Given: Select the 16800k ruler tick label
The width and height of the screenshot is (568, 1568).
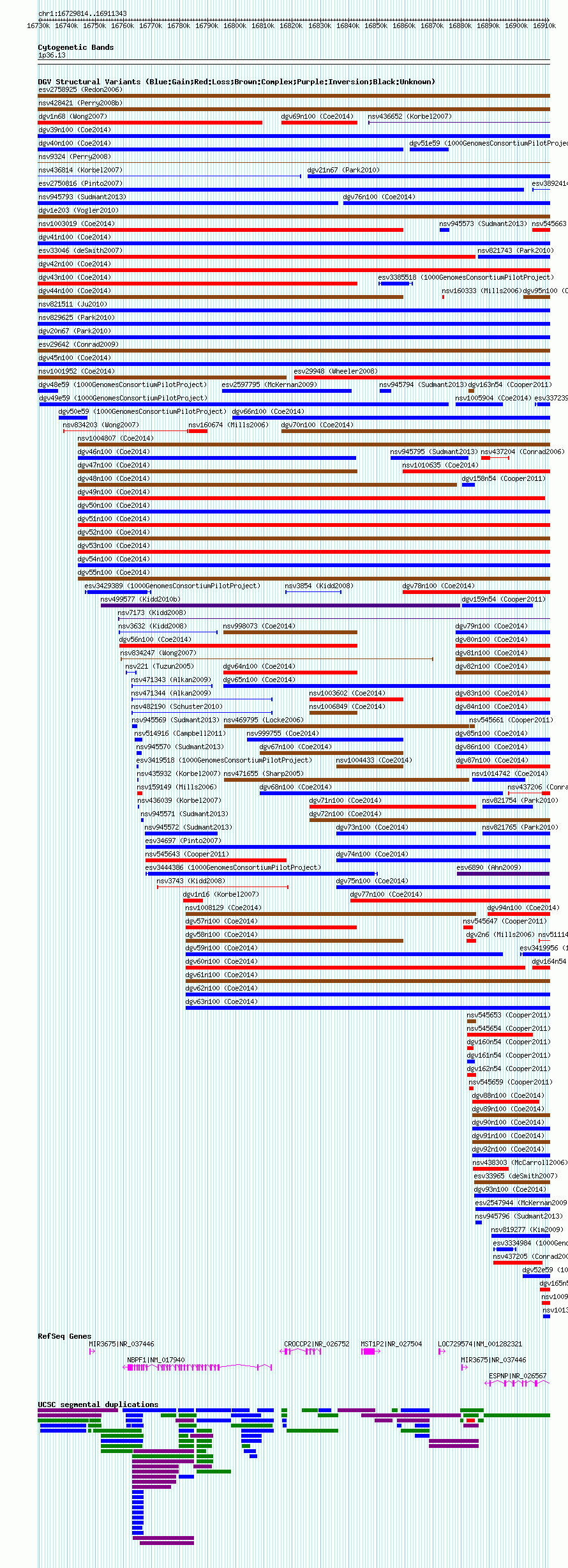Looking at the screenshot, I should (234, 26).
